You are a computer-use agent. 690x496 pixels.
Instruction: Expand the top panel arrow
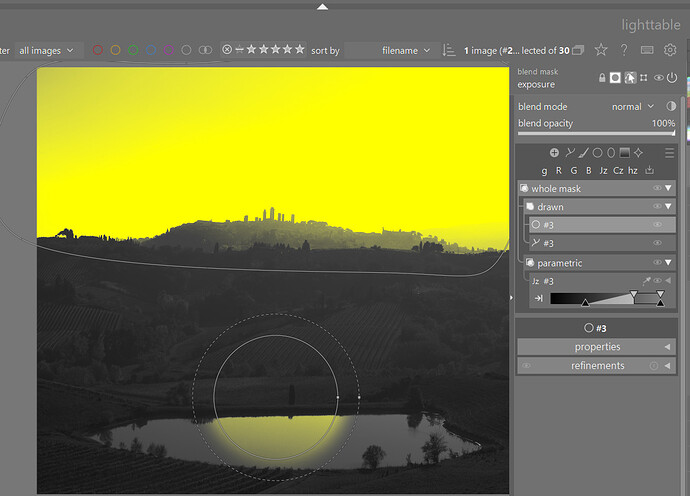(323, 7)
